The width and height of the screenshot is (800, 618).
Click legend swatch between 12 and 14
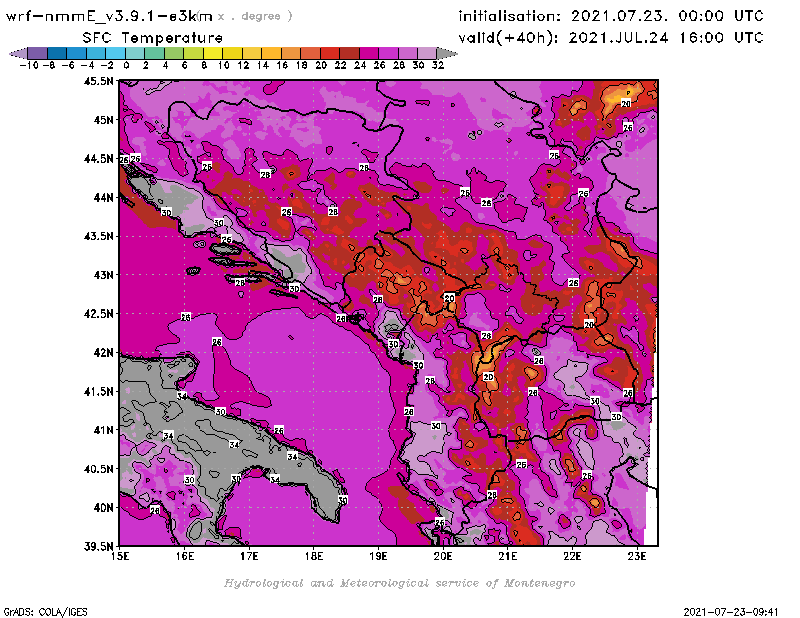coord(252,53)
